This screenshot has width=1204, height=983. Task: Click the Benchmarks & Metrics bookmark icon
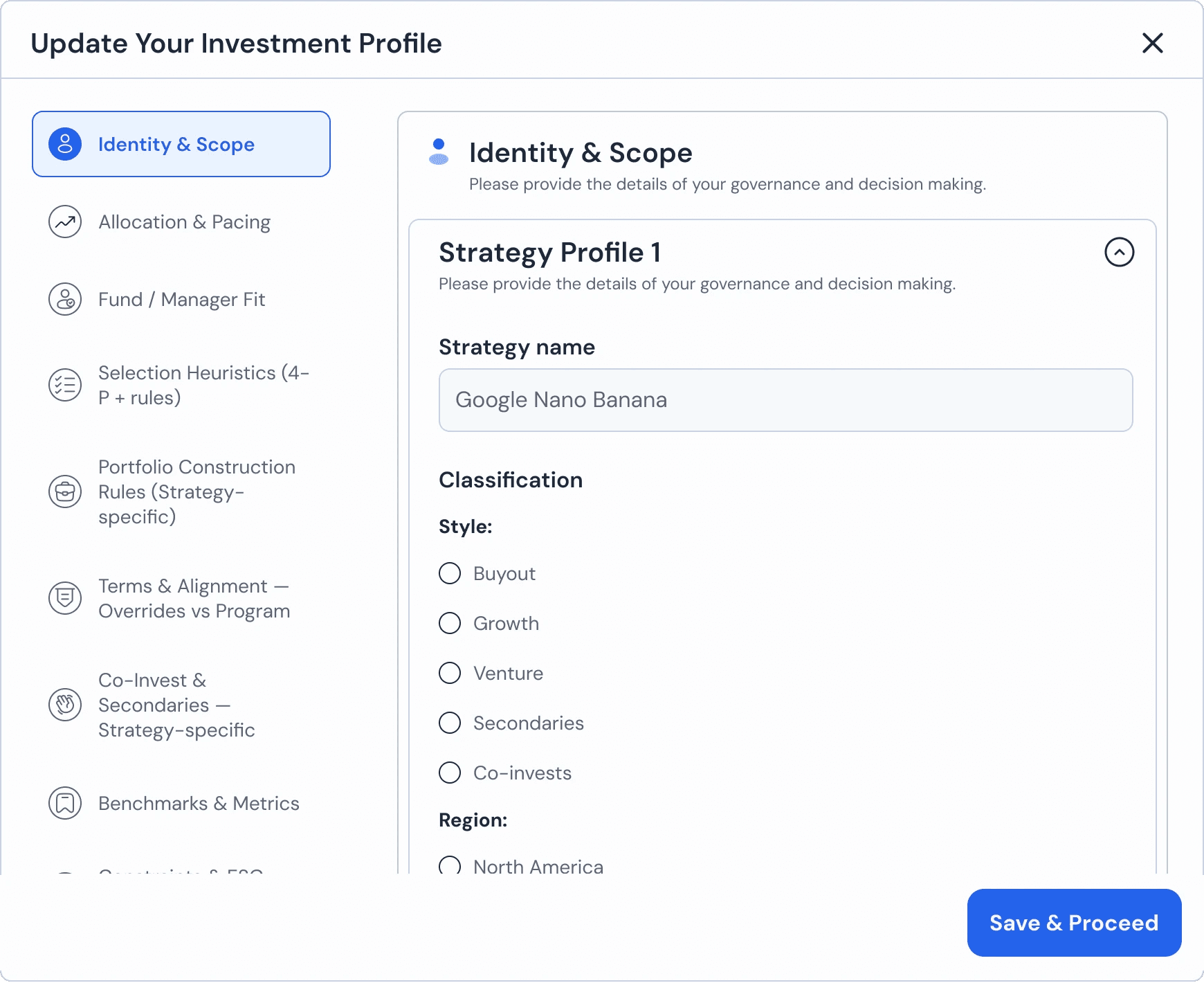(65, 803)
